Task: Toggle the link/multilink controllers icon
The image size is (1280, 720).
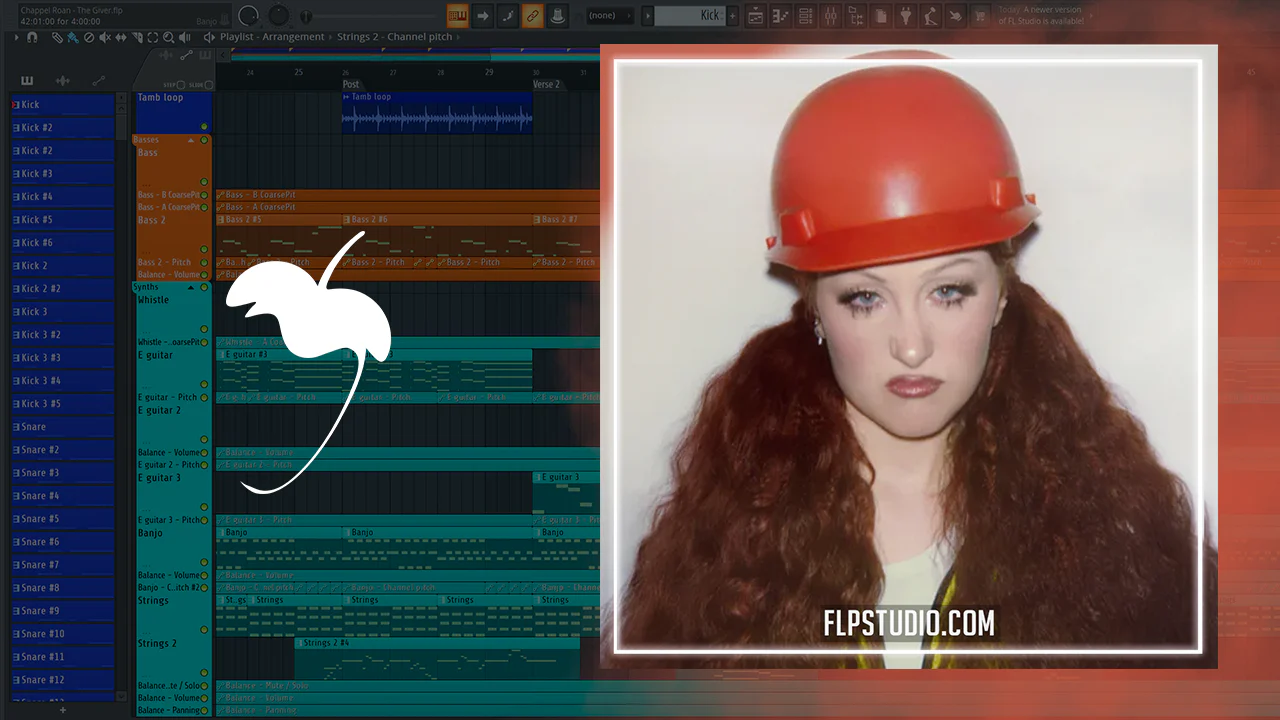Action: pyautogui.click(x=532, y=16)
